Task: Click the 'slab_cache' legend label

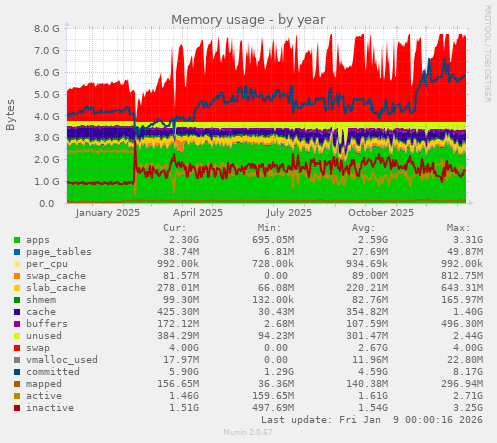Action: point(56,288)
